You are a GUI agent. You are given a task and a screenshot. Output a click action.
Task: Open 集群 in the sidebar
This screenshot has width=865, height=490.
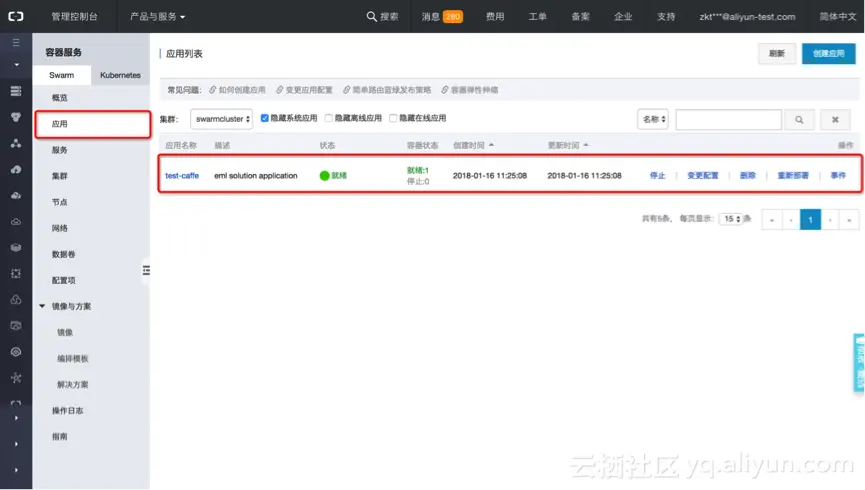(60, 176)
